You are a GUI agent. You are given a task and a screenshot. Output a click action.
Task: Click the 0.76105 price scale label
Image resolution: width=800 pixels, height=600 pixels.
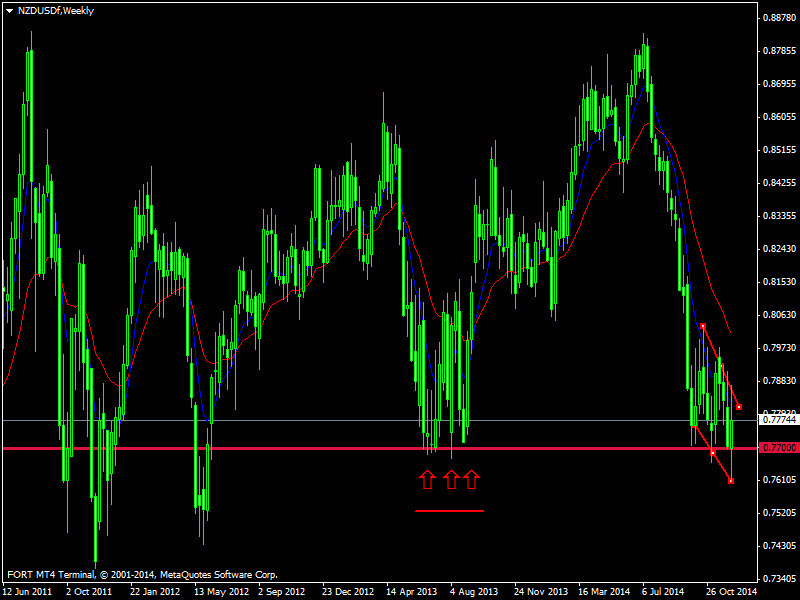click(780, 480)
